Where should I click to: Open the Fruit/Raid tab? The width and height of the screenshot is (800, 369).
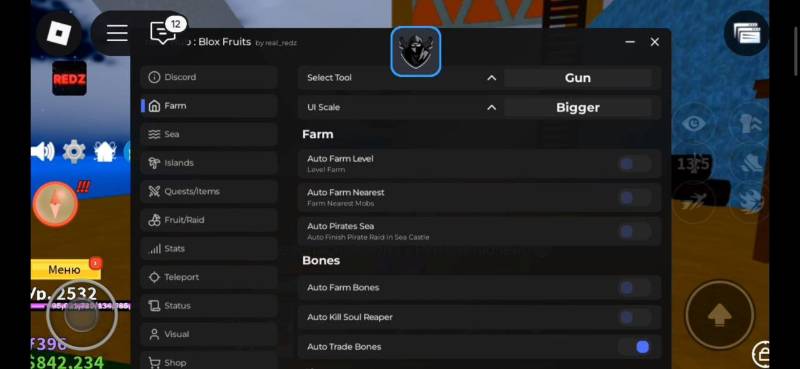(209, 220)
